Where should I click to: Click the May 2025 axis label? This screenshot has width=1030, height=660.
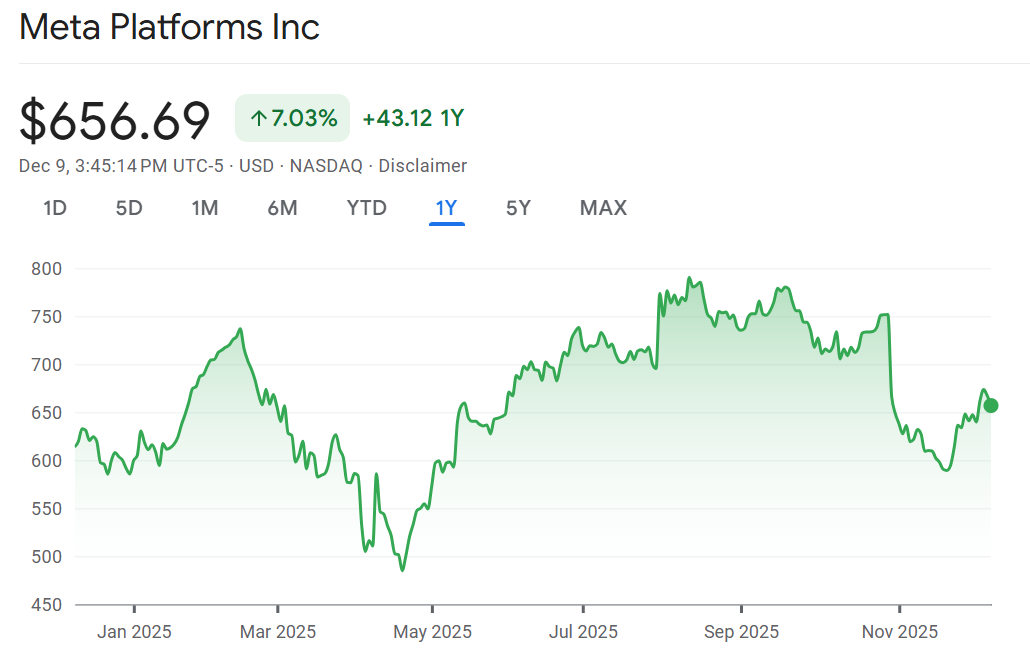432,632
